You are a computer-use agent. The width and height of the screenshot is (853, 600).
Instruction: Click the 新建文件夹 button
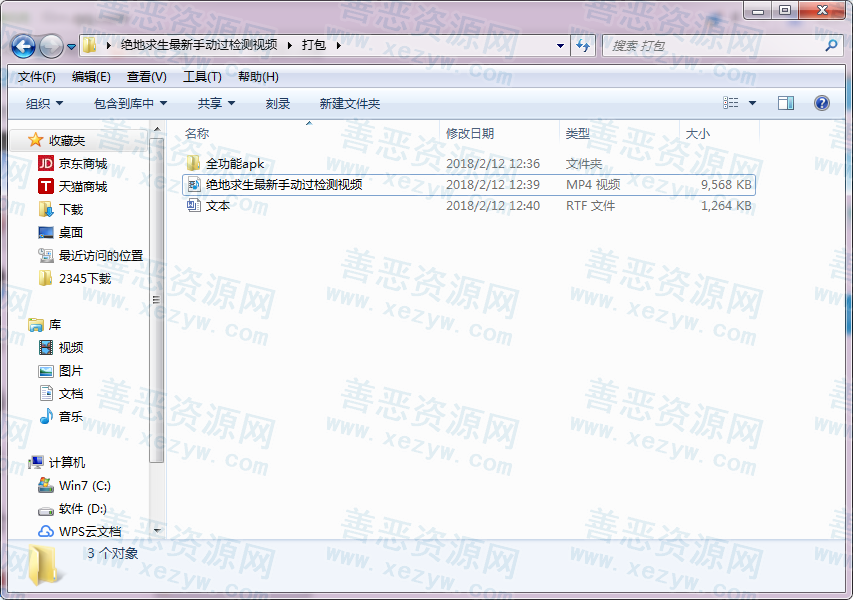click(350, 104)
